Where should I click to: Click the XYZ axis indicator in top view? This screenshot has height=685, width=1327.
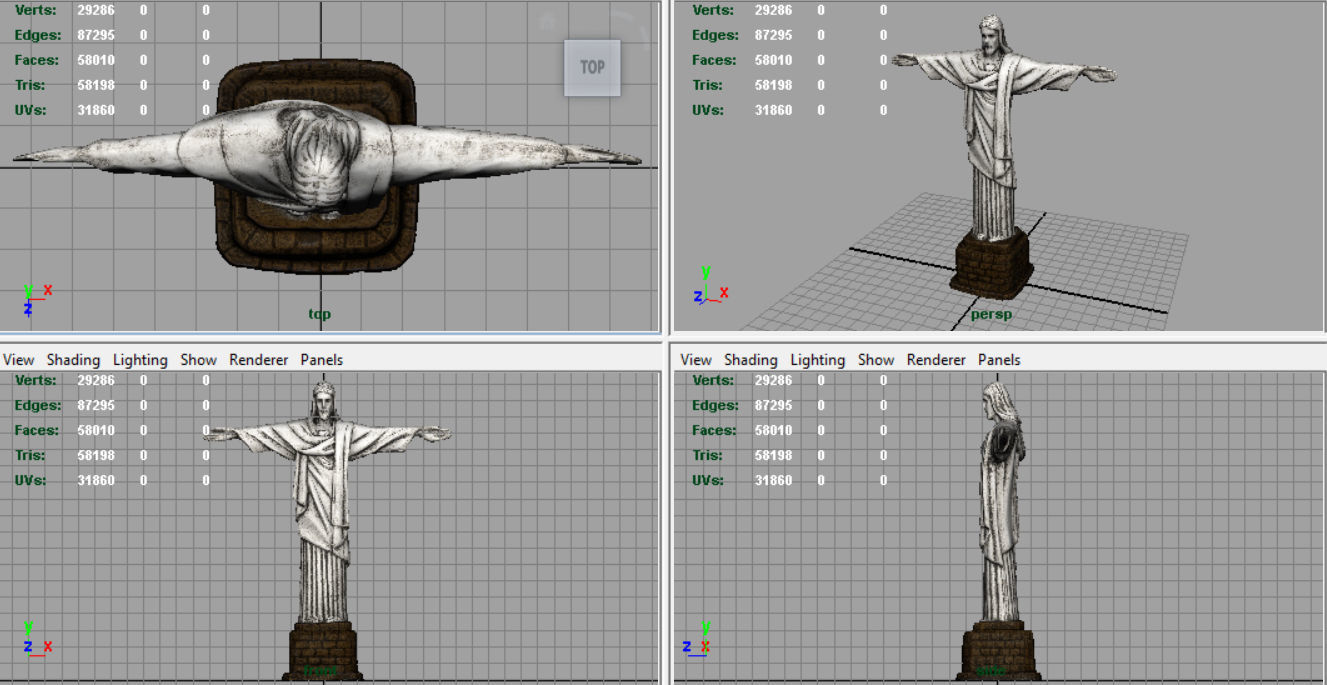(x=36, y=299)
